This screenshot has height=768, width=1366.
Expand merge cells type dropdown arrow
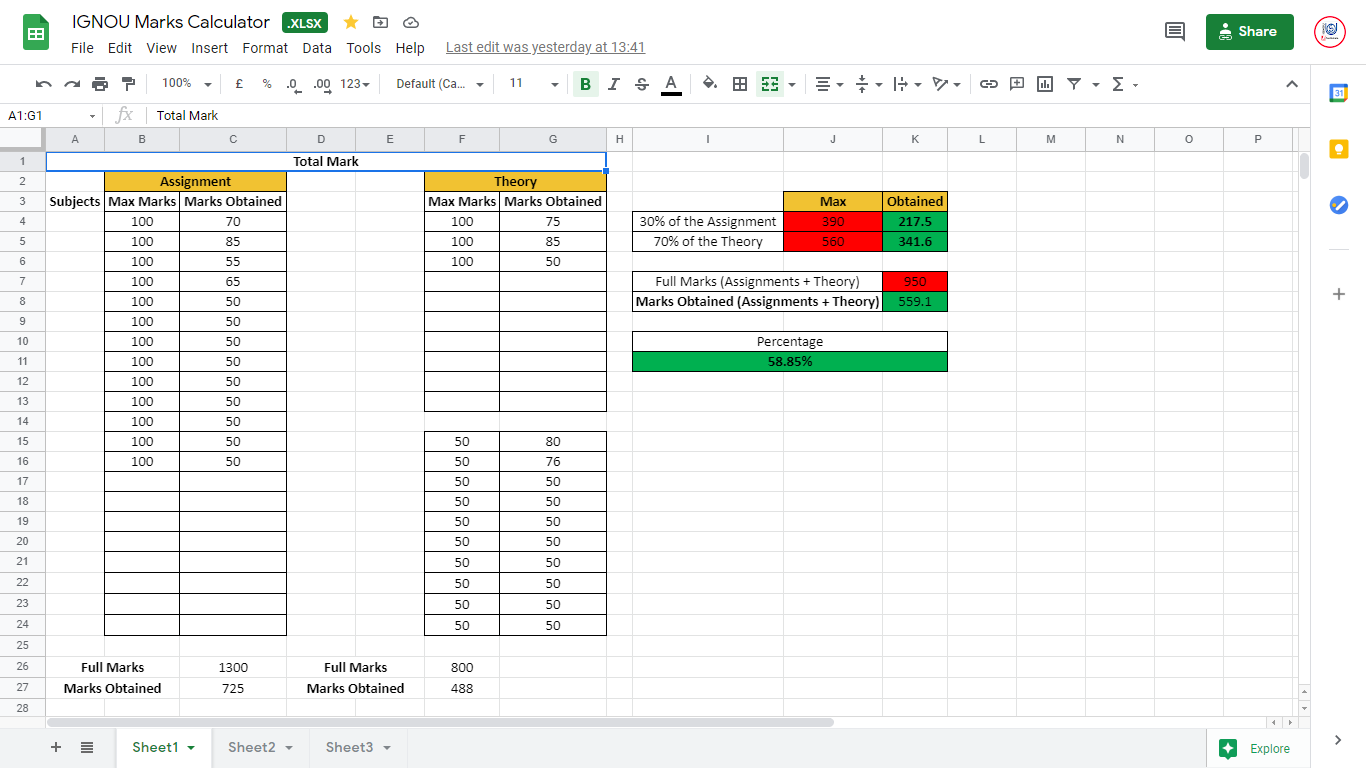[x=792, y=84]
